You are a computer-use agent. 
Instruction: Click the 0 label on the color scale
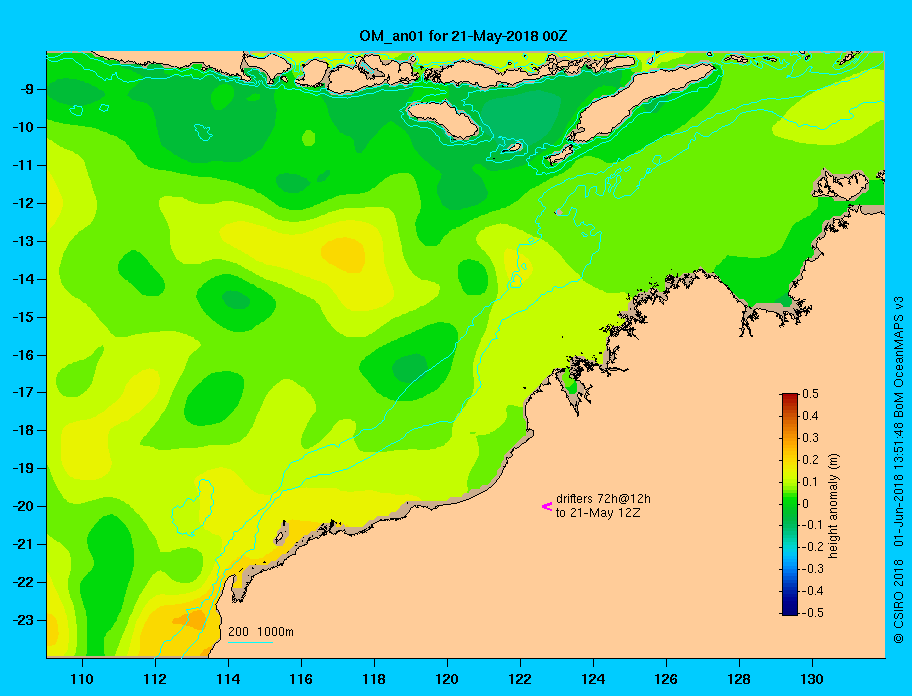[x=806, y=504]
